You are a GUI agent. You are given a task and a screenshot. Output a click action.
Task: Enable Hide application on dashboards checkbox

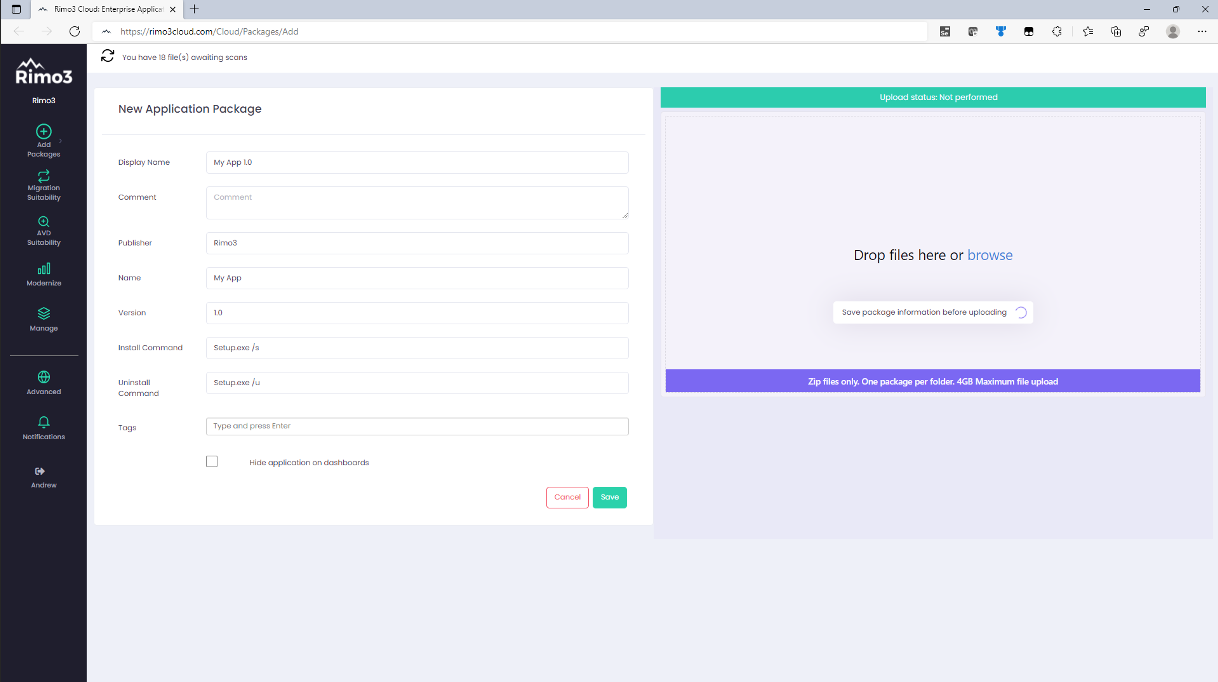click(x=212, y=461)
